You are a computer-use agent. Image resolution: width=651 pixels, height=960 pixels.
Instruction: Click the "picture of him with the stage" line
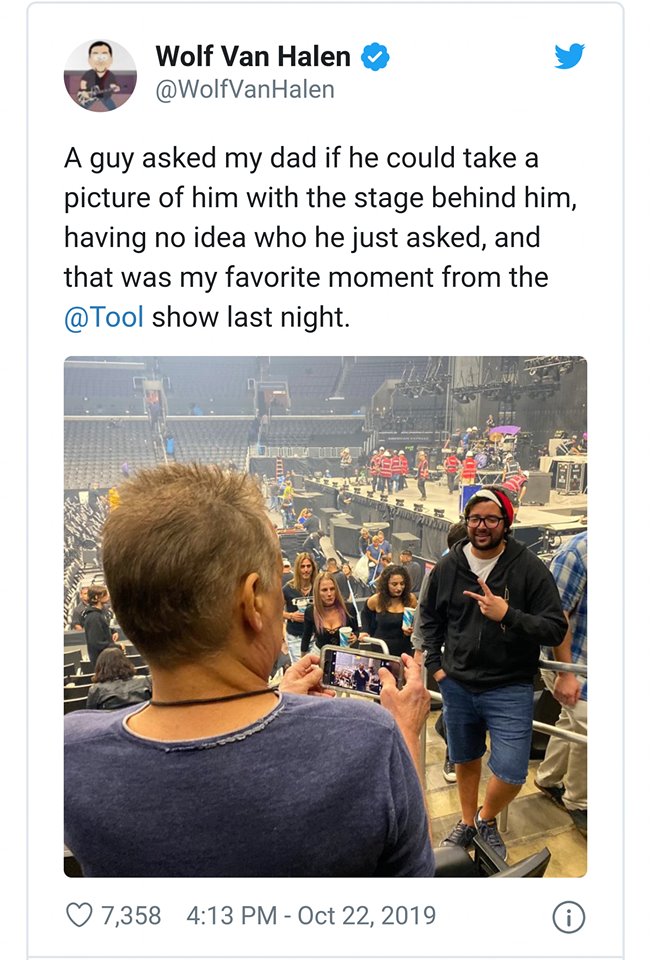coord(320,198)
